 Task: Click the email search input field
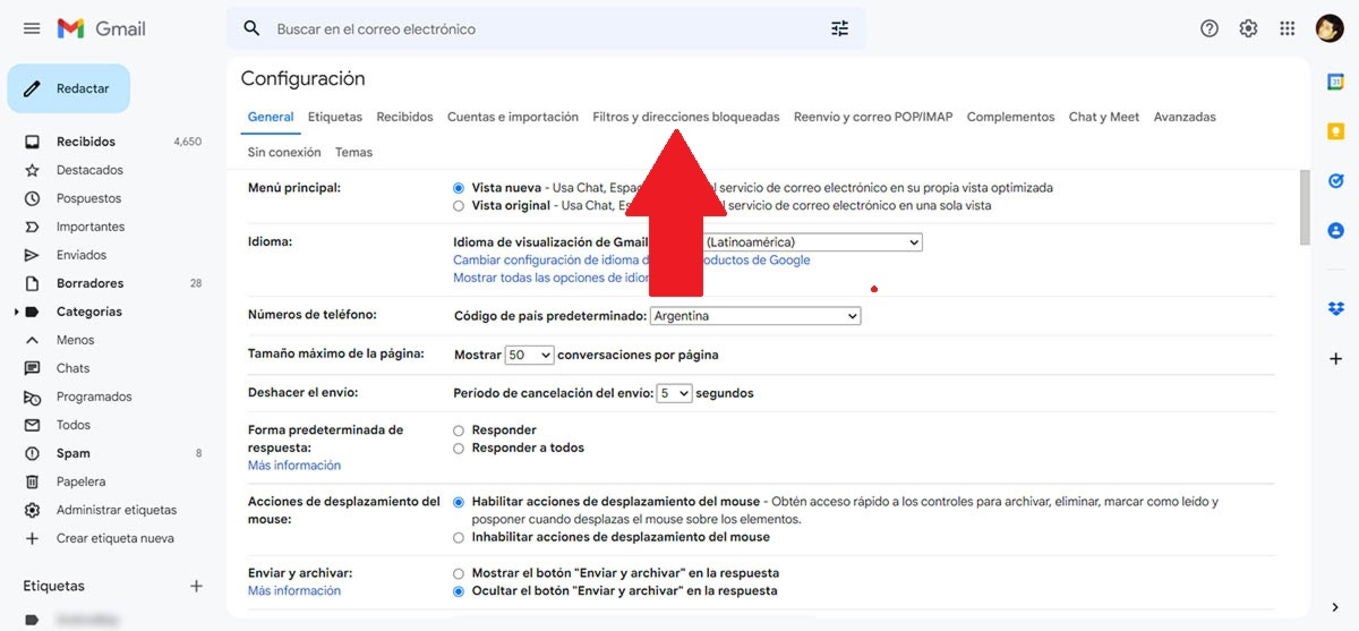pos(500,28)
